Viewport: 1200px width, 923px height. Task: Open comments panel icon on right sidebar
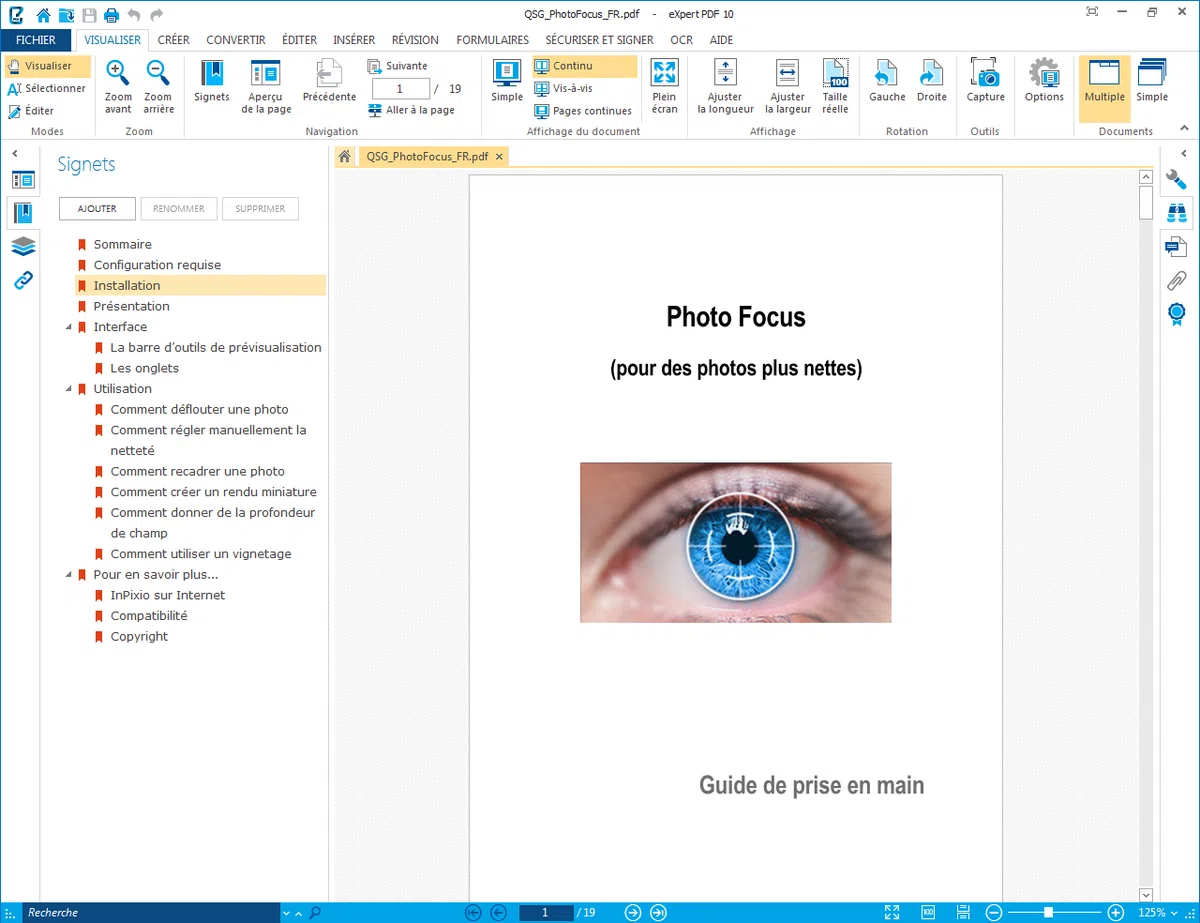(1177, 246)
